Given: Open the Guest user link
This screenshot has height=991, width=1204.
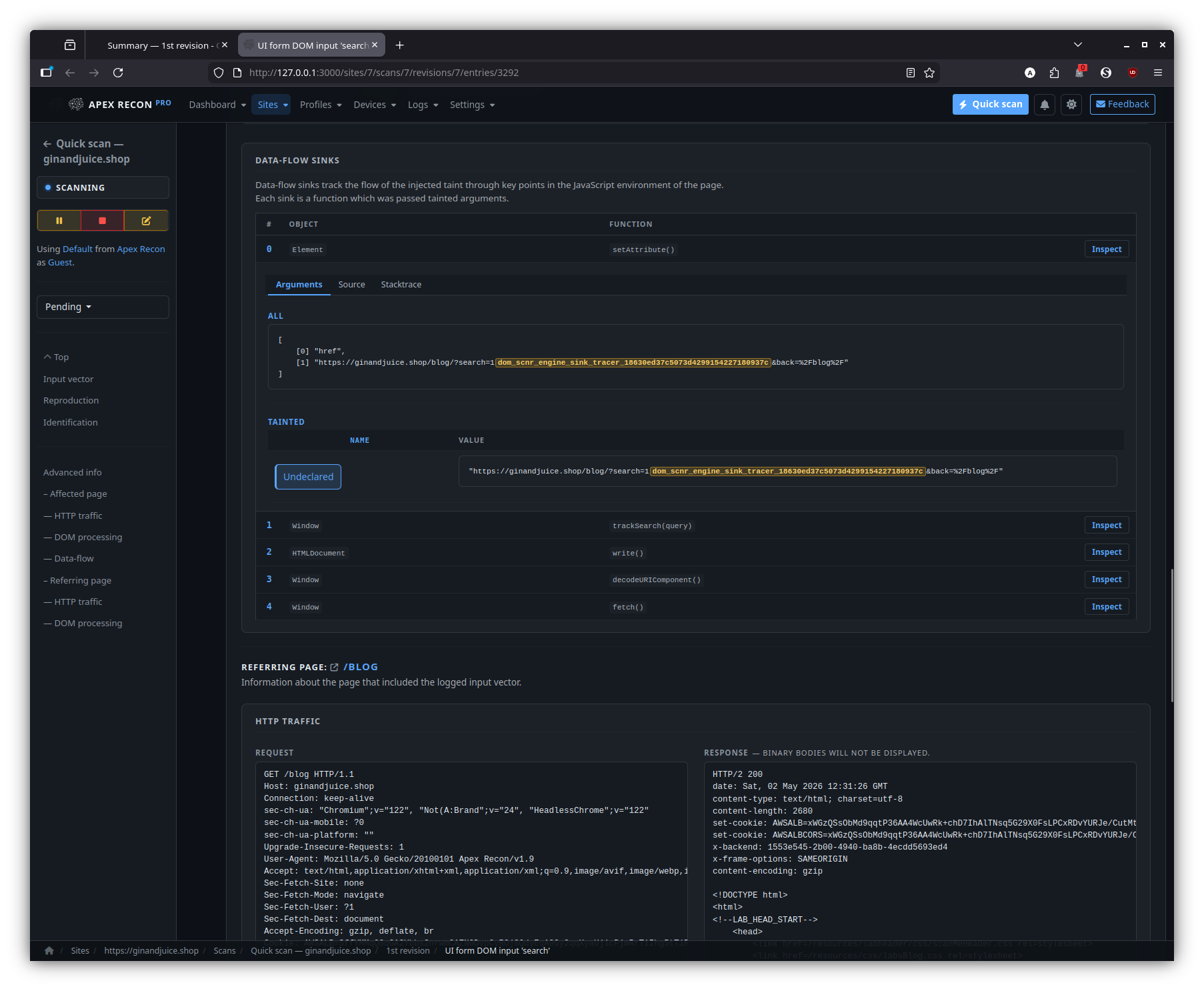Looking at the screenshot, I should [x=60, y=262].
